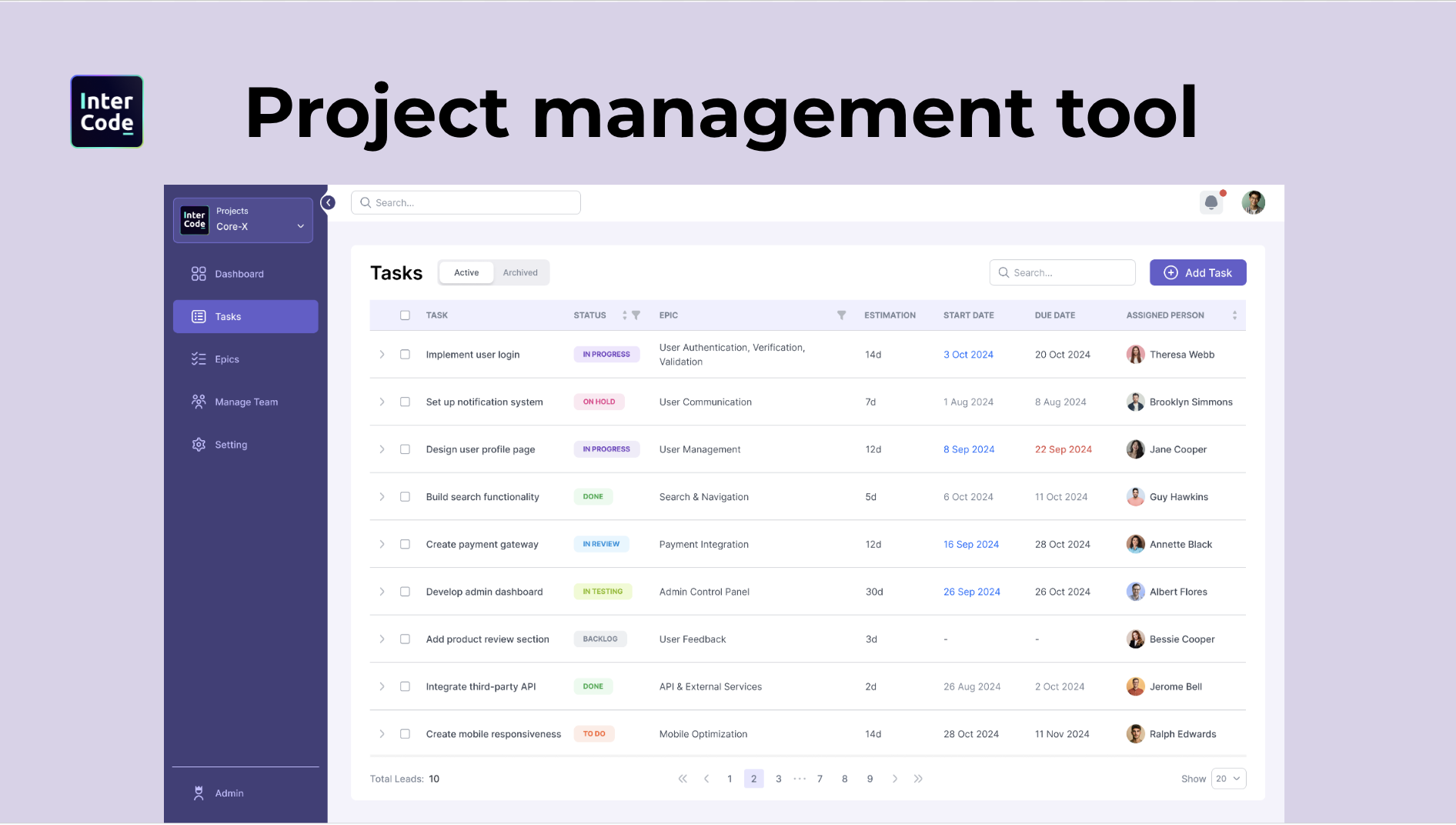The image size is (1456, 825).
Task: Check the select-all checkbox in the table header
Action: coord(405,315)
